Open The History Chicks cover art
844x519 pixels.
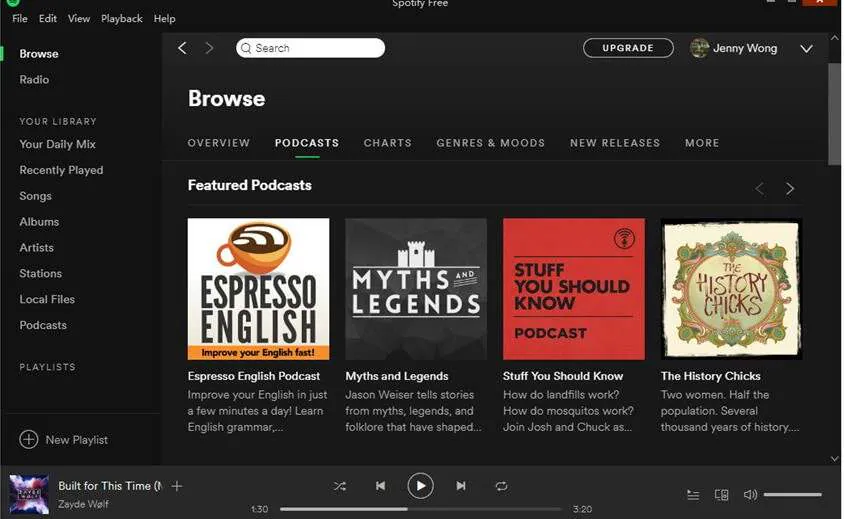coord(732,289)
